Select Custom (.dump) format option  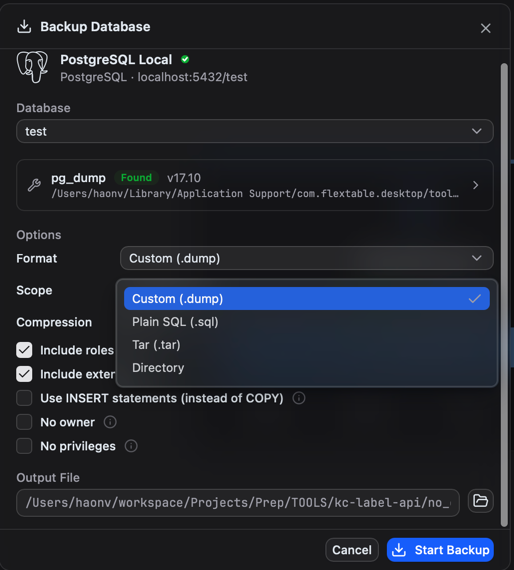click(307, 299)
